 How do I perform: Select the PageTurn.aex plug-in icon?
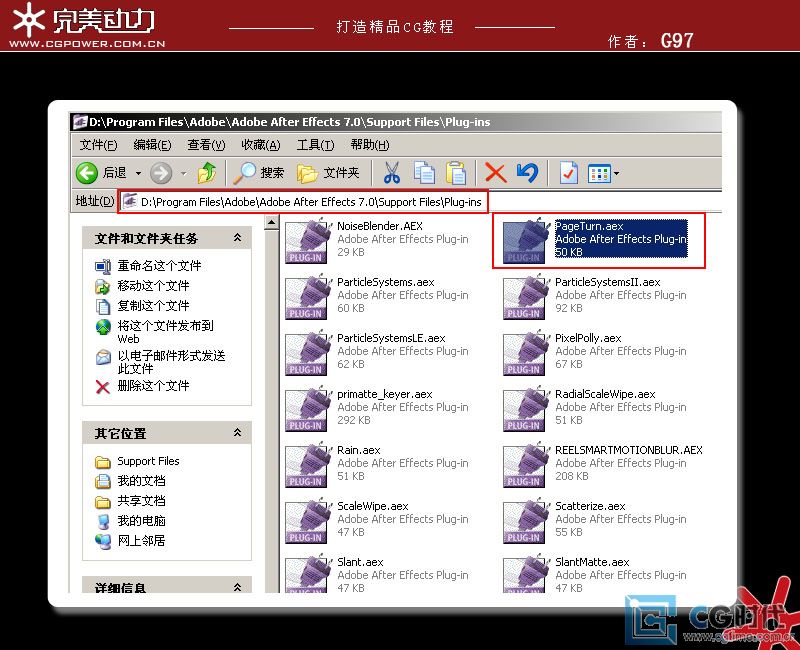coord(526,240)
